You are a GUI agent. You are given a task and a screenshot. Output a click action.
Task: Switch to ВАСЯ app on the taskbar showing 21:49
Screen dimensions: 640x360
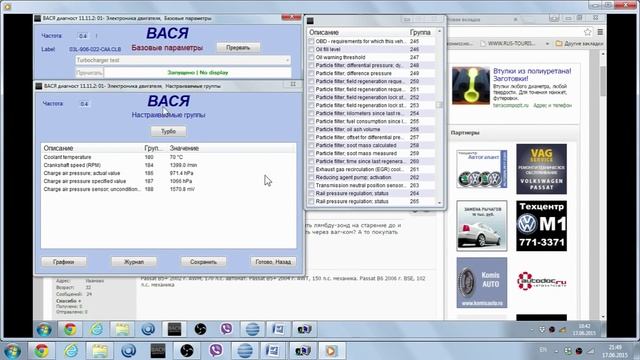click(x=158, y=351)
